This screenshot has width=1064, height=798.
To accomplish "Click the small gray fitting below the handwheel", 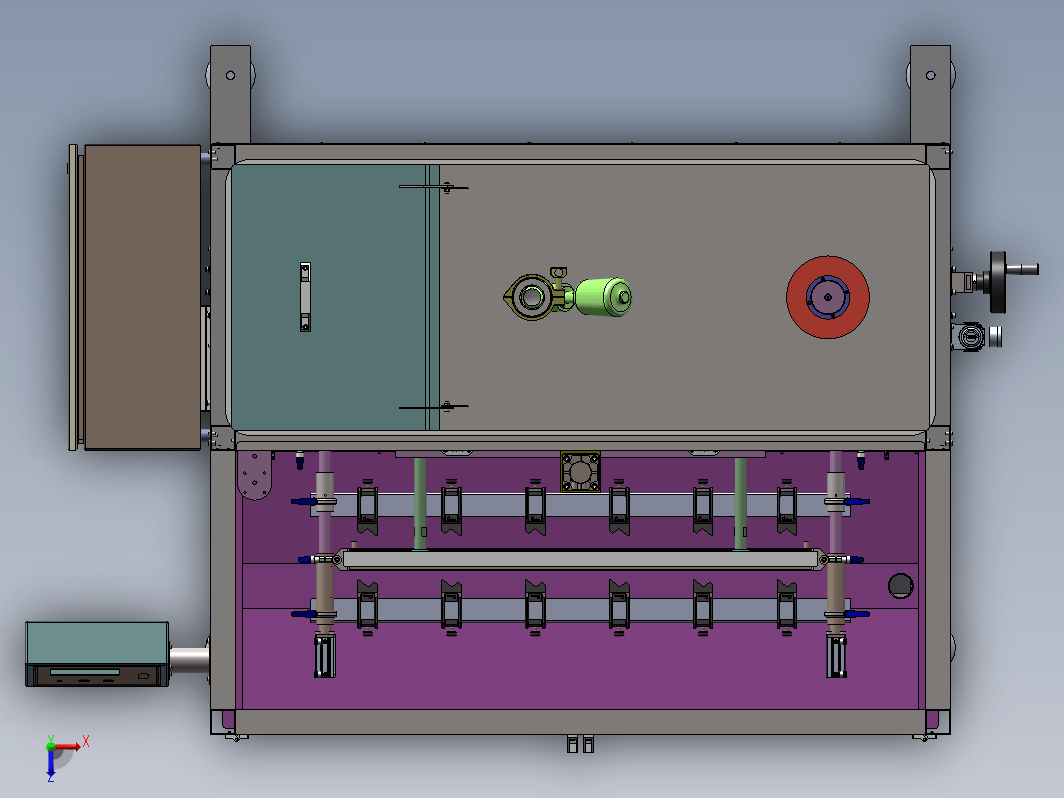I will (971, 337).
